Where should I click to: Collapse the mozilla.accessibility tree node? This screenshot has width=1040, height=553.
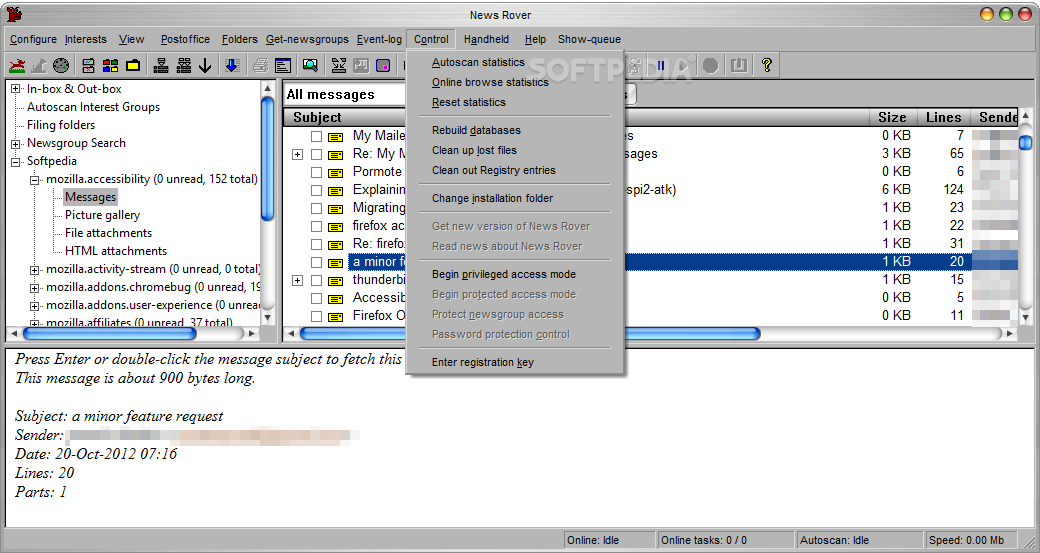34,180
